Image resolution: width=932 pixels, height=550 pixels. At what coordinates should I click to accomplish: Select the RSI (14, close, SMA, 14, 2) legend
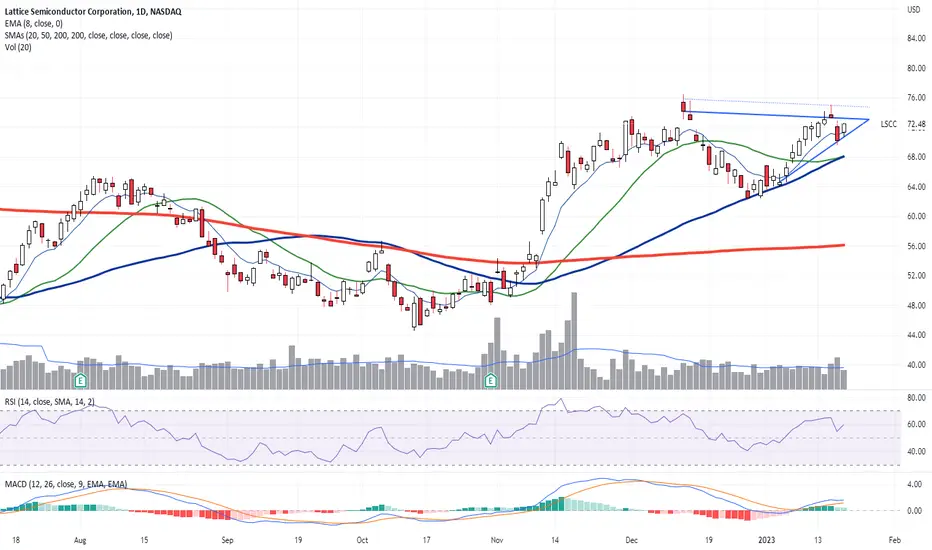(49, 402)
